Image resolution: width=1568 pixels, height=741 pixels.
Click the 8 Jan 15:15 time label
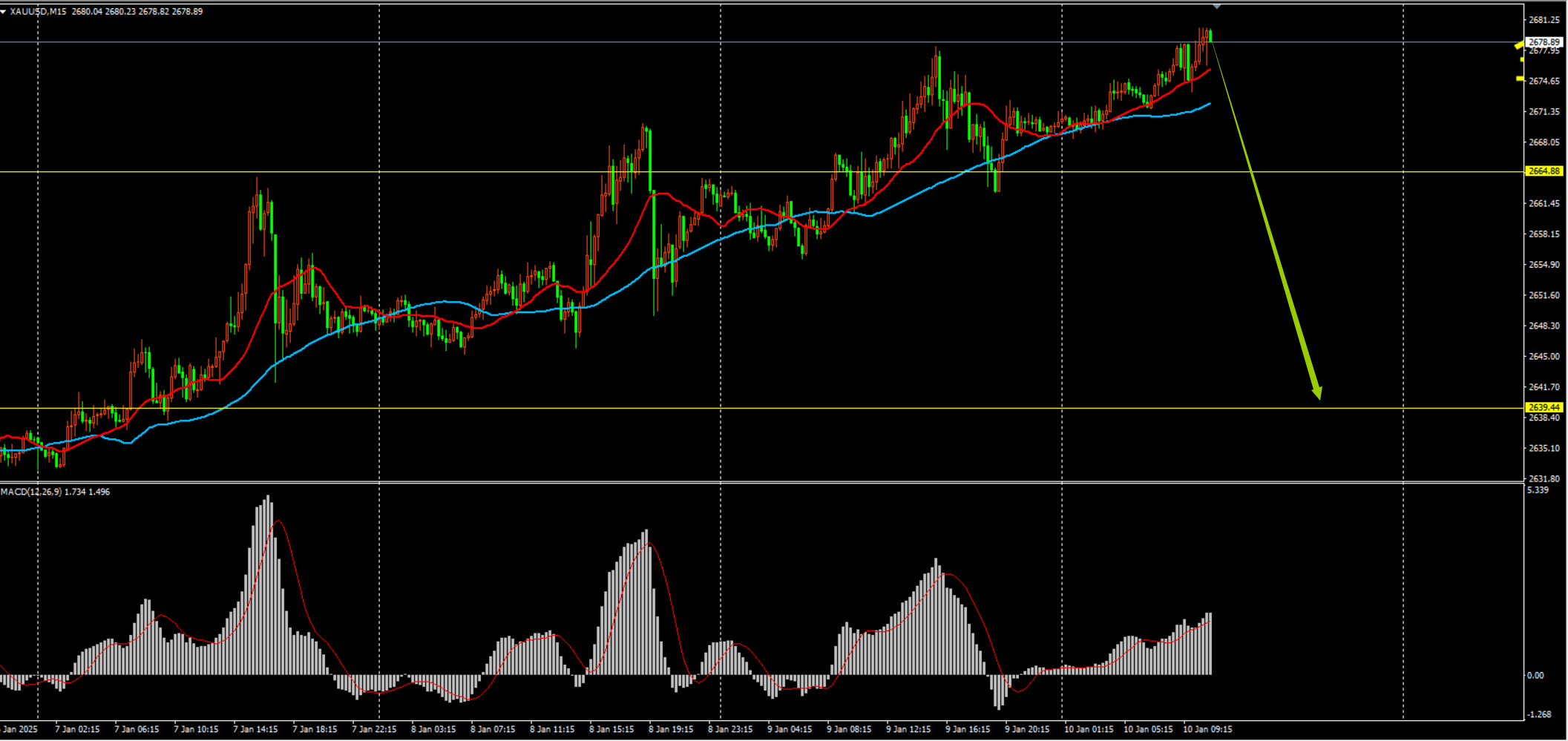pos(612,730)
